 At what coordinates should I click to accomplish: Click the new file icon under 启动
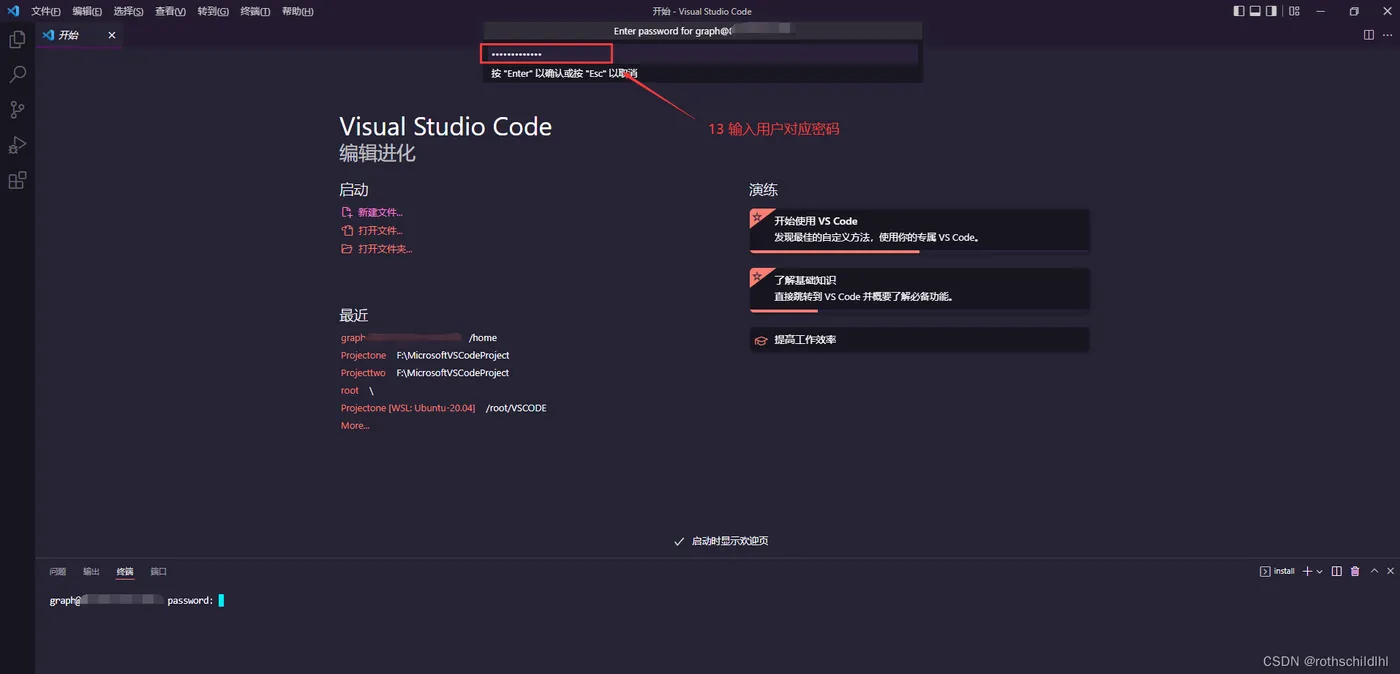pos(347,212)
